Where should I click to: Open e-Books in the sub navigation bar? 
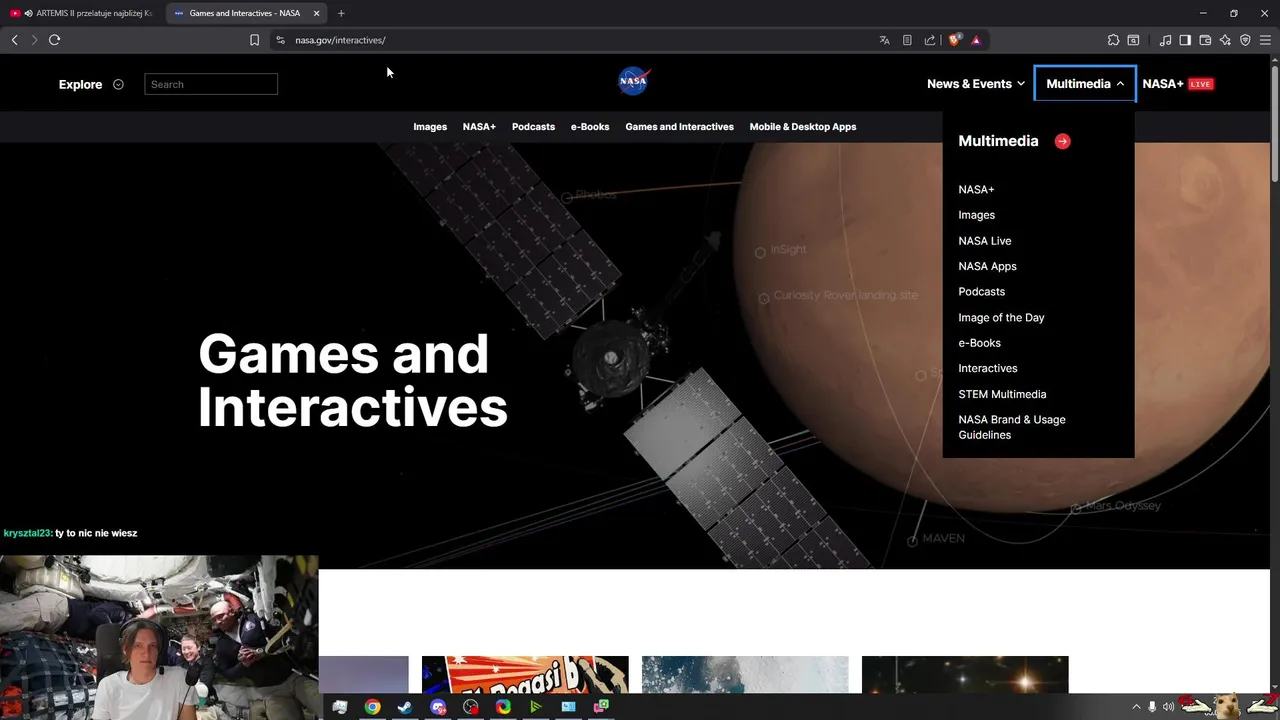pyautogui.click(x=590, y=127)
